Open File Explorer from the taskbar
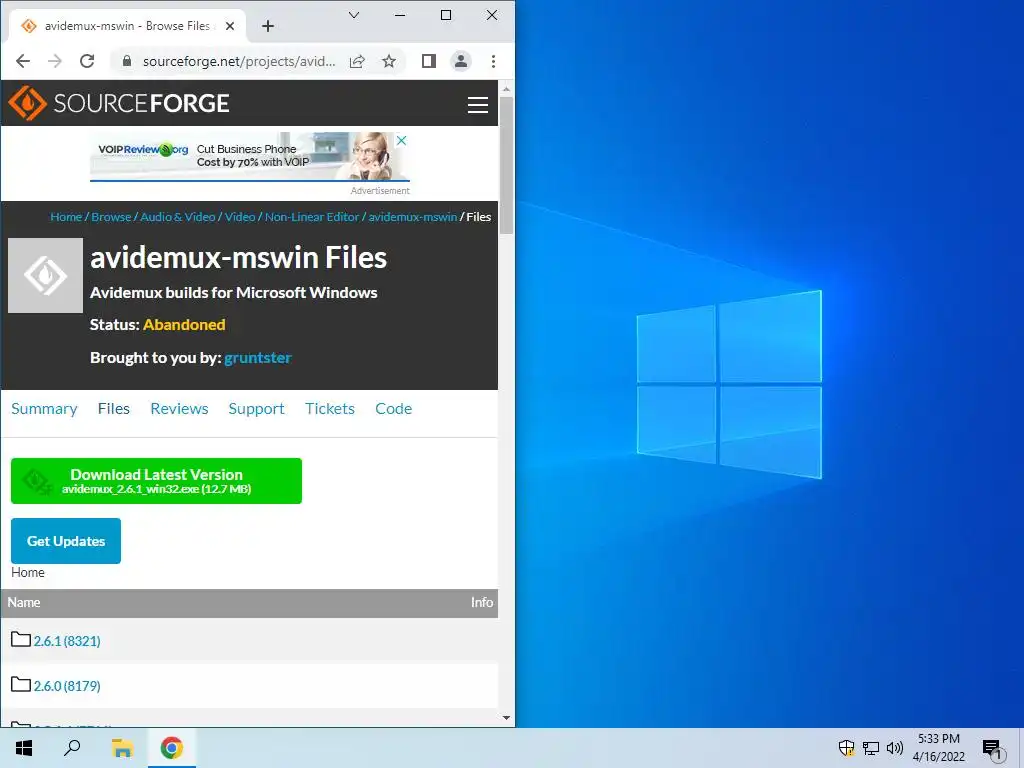The height and width of the screenshot is (768, 1024). point(122,748)
